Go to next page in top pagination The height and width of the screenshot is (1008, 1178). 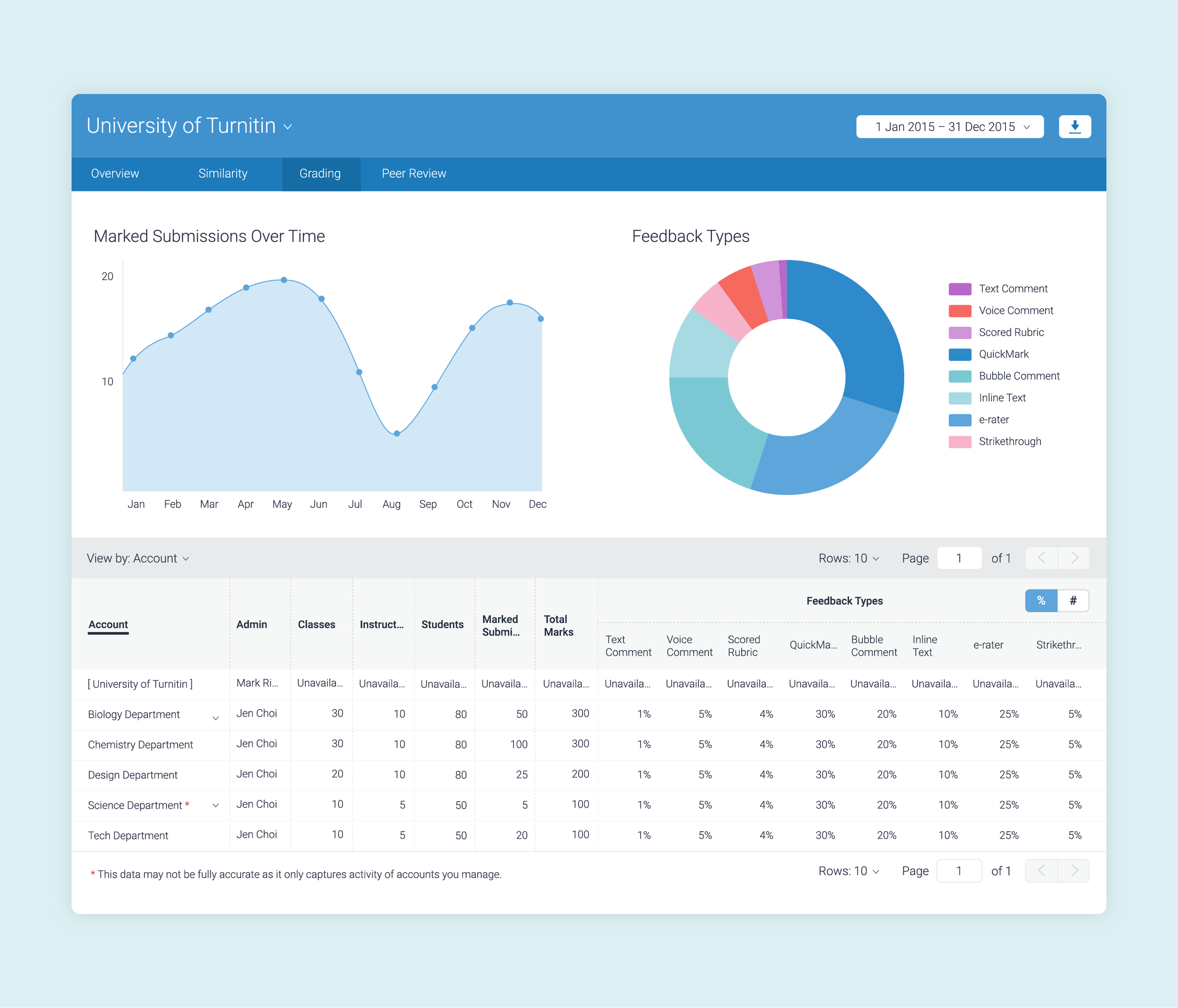click(1074, 558)
